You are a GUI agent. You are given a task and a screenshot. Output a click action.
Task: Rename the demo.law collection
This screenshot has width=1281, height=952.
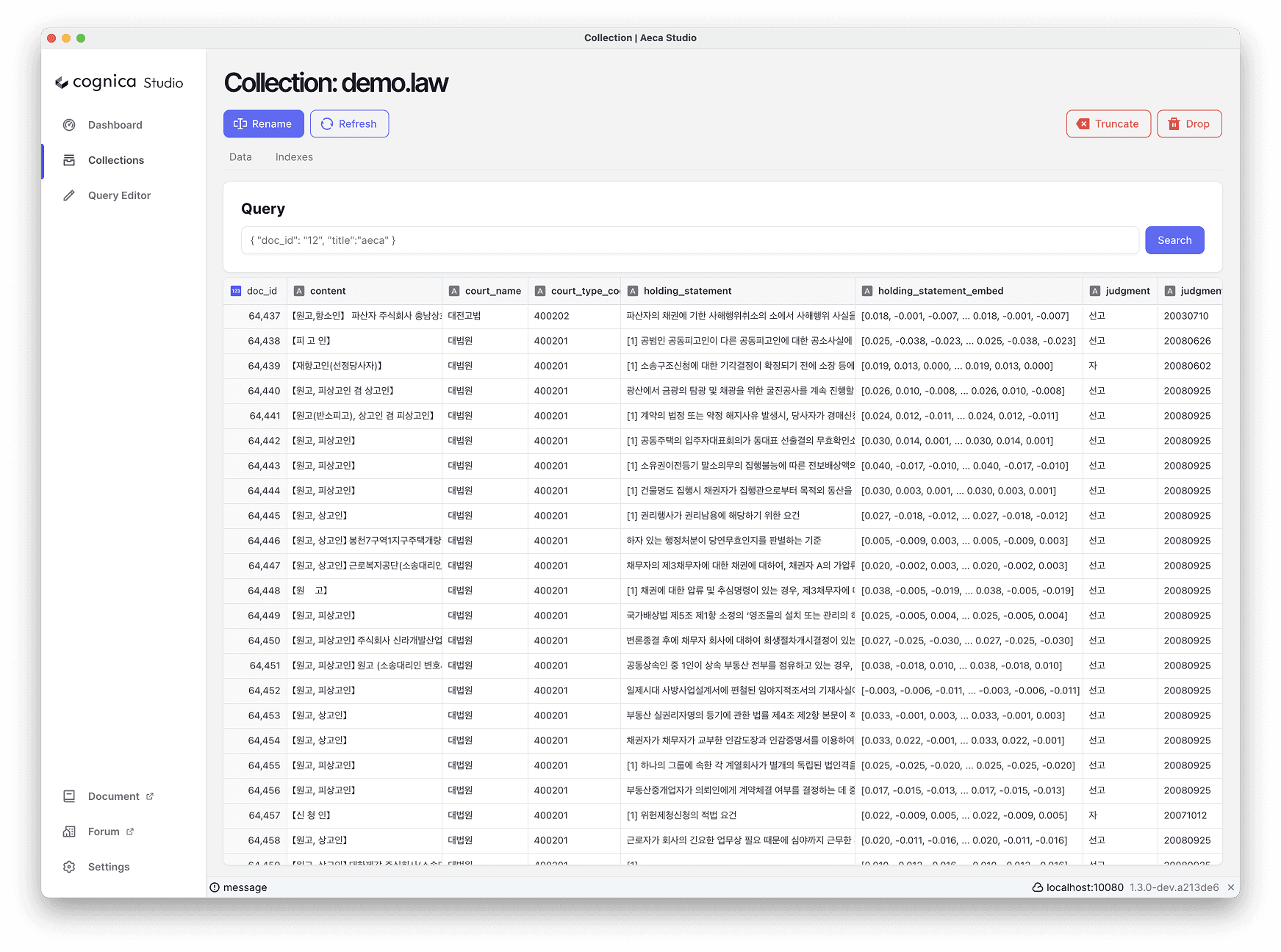(x=263, y=124)
